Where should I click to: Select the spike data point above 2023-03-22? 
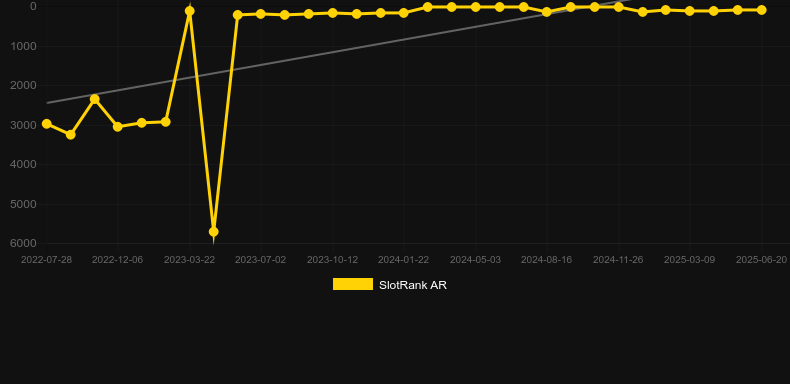click(189, 11)
